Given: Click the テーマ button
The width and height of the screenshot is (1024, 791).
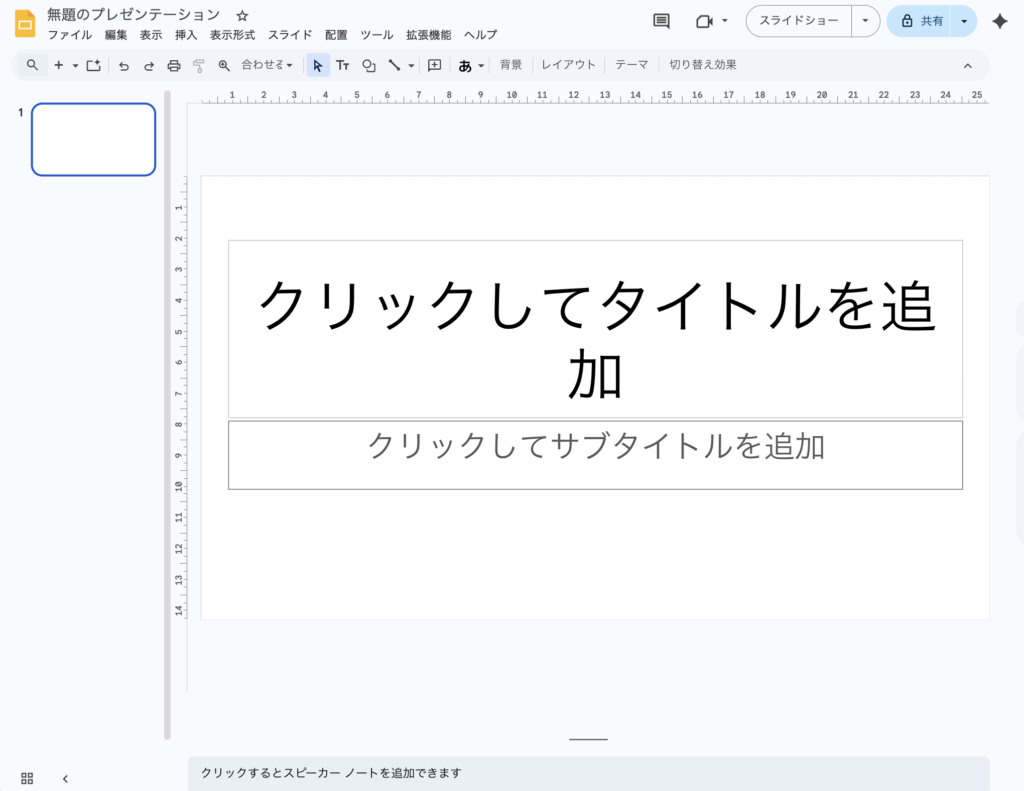Looking at the screenshot, I should point(631,65).
